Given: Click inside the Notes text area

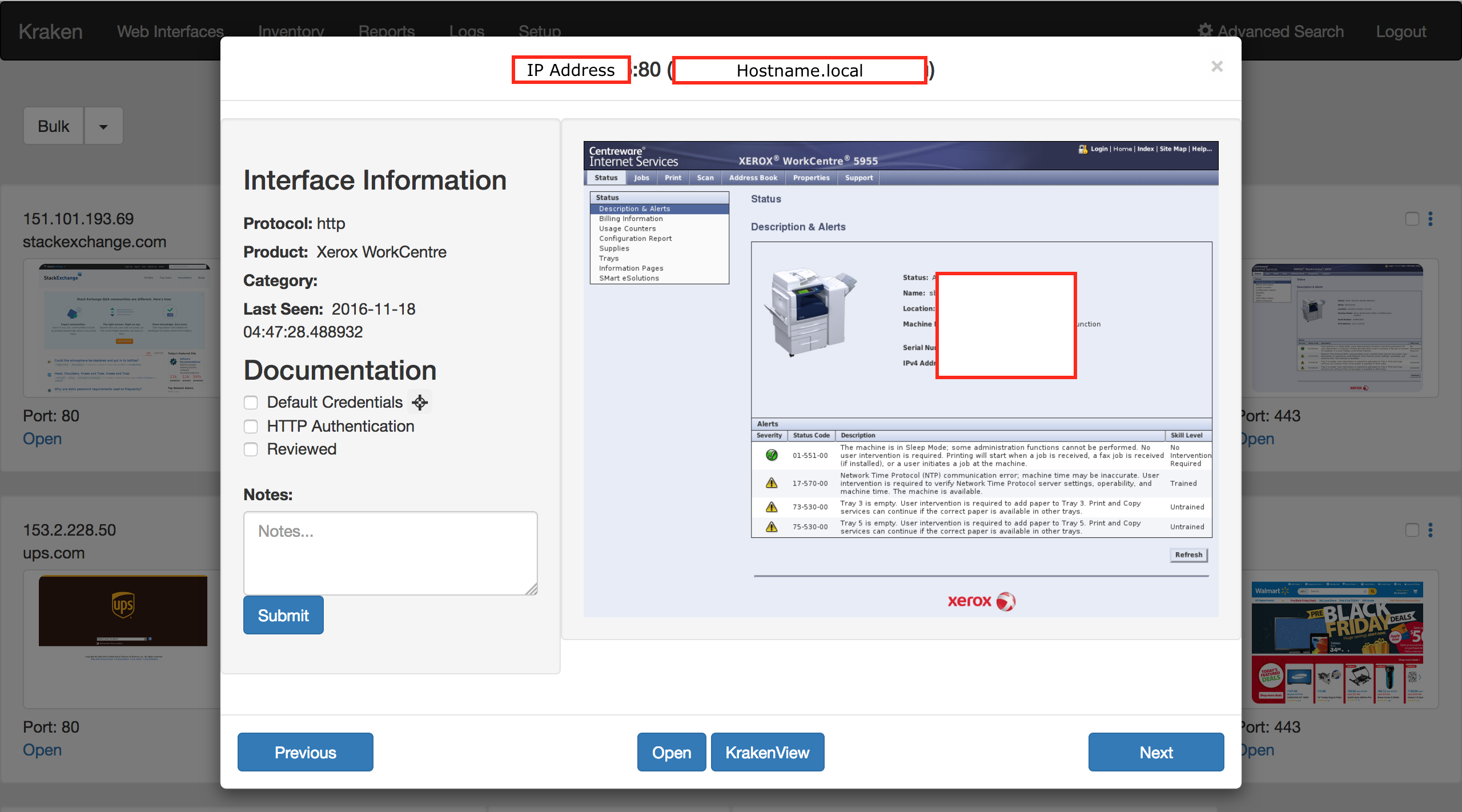Looking at the screenshot, I should click(390, 553).
